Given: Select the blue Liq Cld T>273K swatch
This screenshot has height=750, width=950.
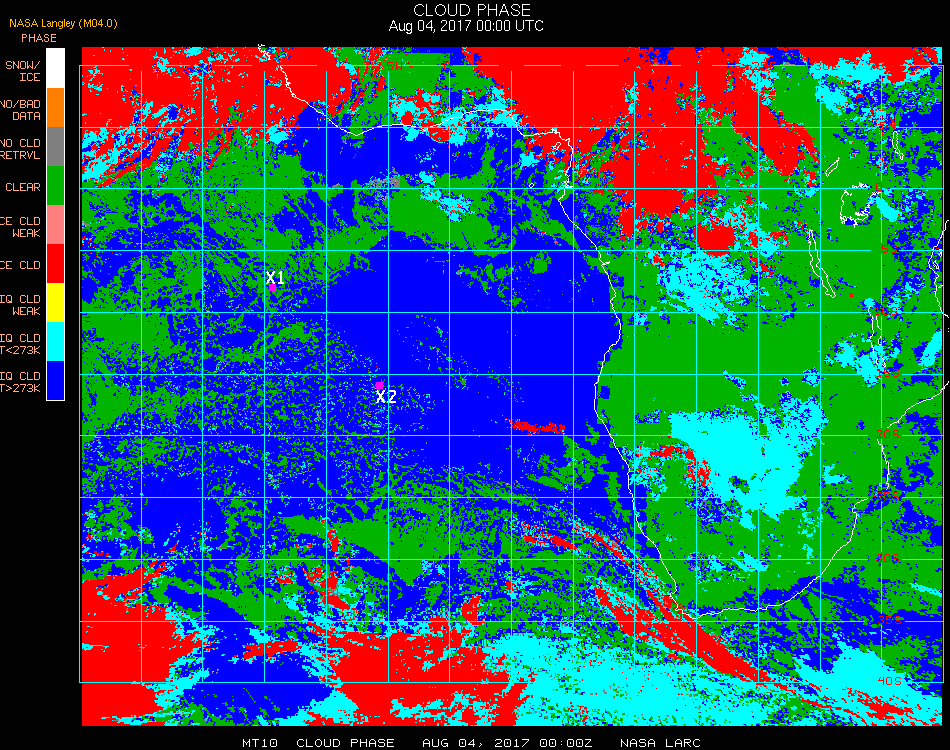Looking at the screenshot, I should click(x=55, y=380).
